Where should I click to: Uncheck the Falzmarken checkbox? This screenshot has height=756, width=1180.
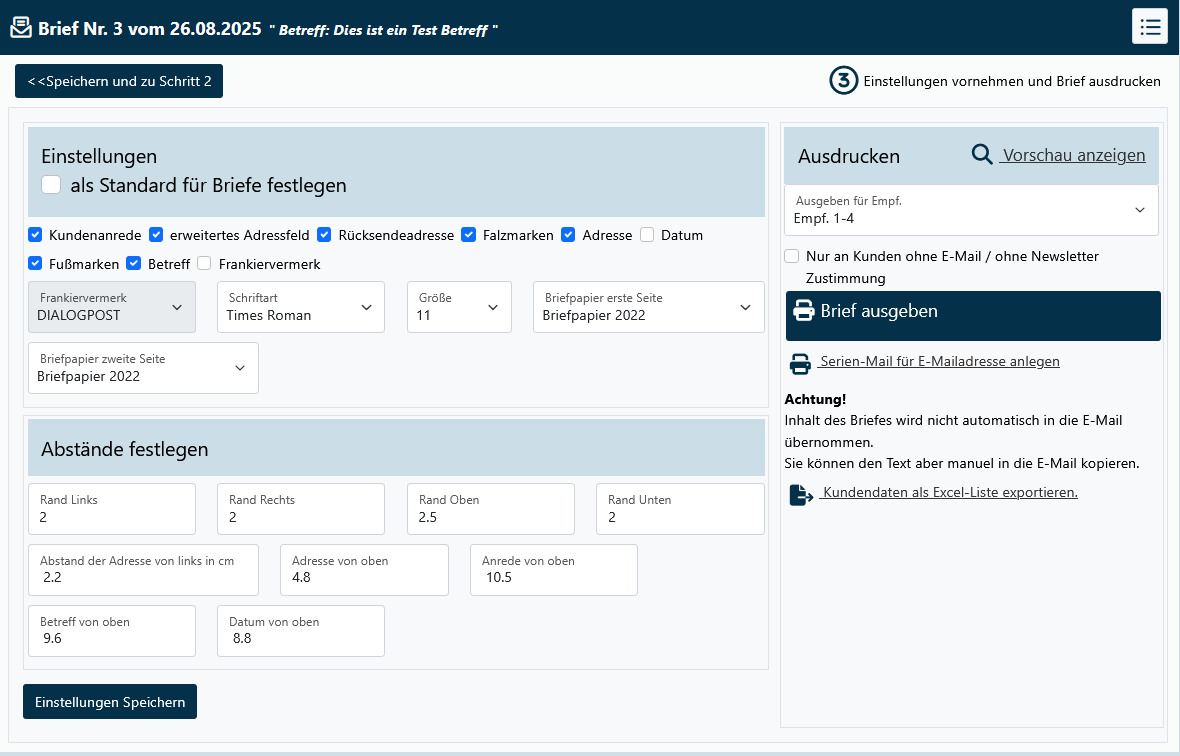[468, 235]
